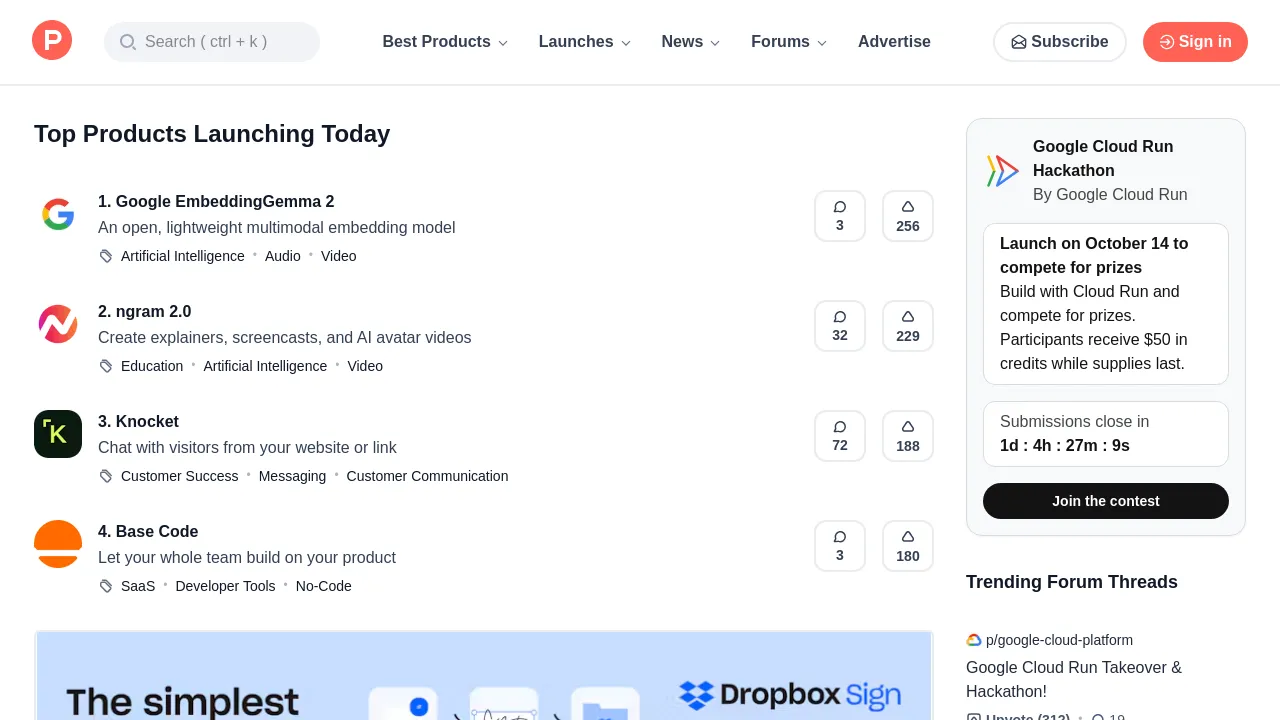View comments on Google EmbeddingGemma 2
The width and height of the screenshot is (1280, 720).
[840, 216]
